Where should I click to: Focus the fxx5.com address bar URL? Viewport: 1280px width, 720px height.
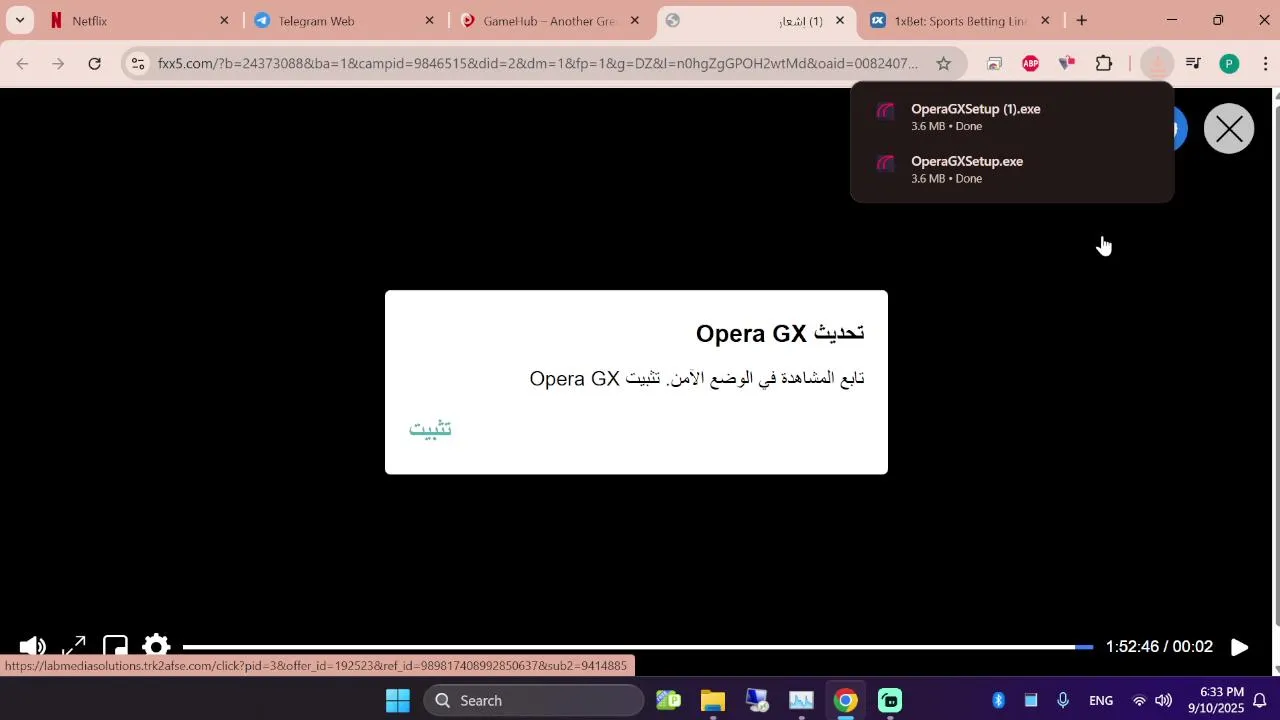(x=538, y=63)
